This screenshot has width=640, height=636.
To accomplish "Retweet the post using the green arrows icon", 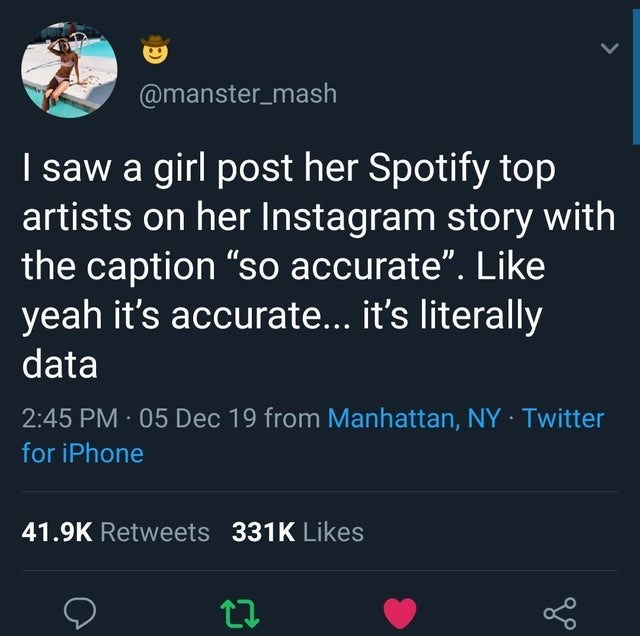I will (239, 609).
